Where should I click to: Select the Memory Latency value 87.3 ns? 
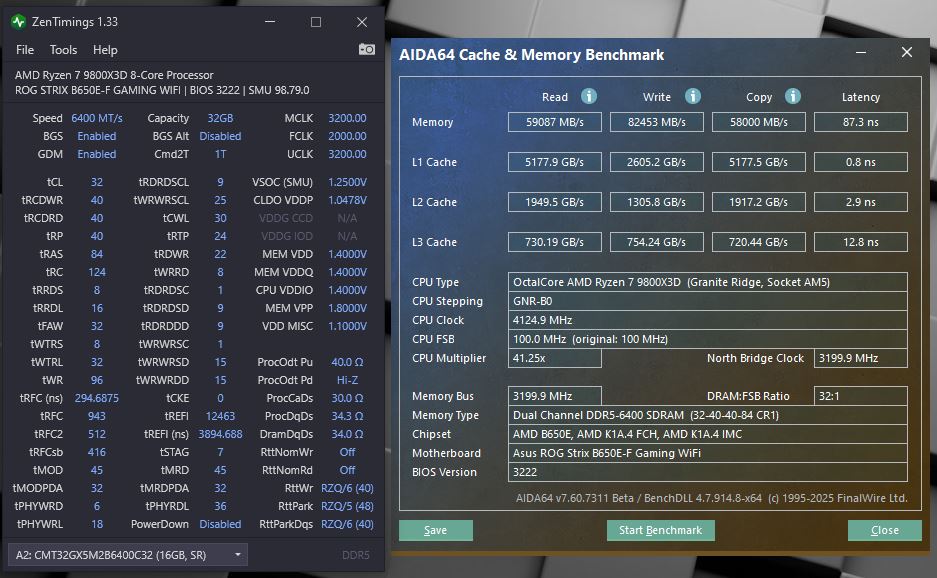861,122
